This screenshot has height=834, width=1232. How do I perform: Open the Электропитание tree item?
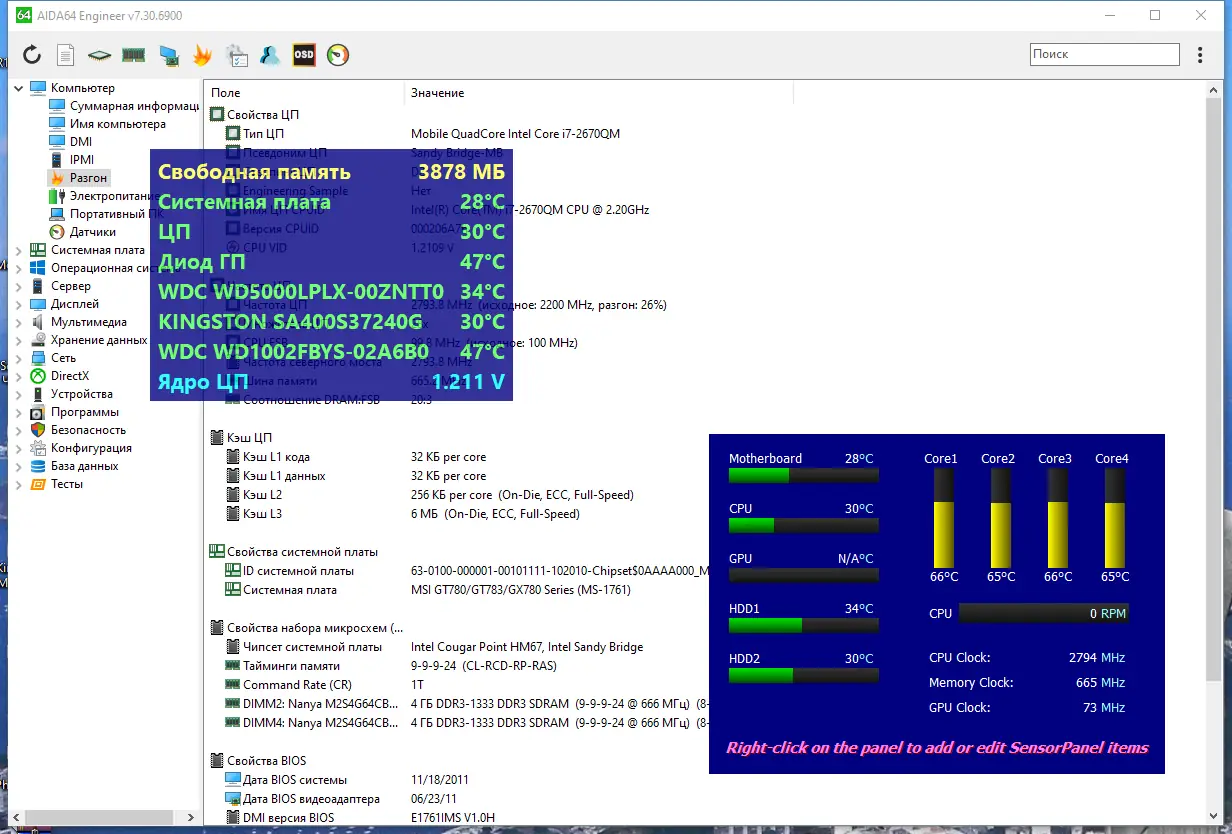[116, 196]
